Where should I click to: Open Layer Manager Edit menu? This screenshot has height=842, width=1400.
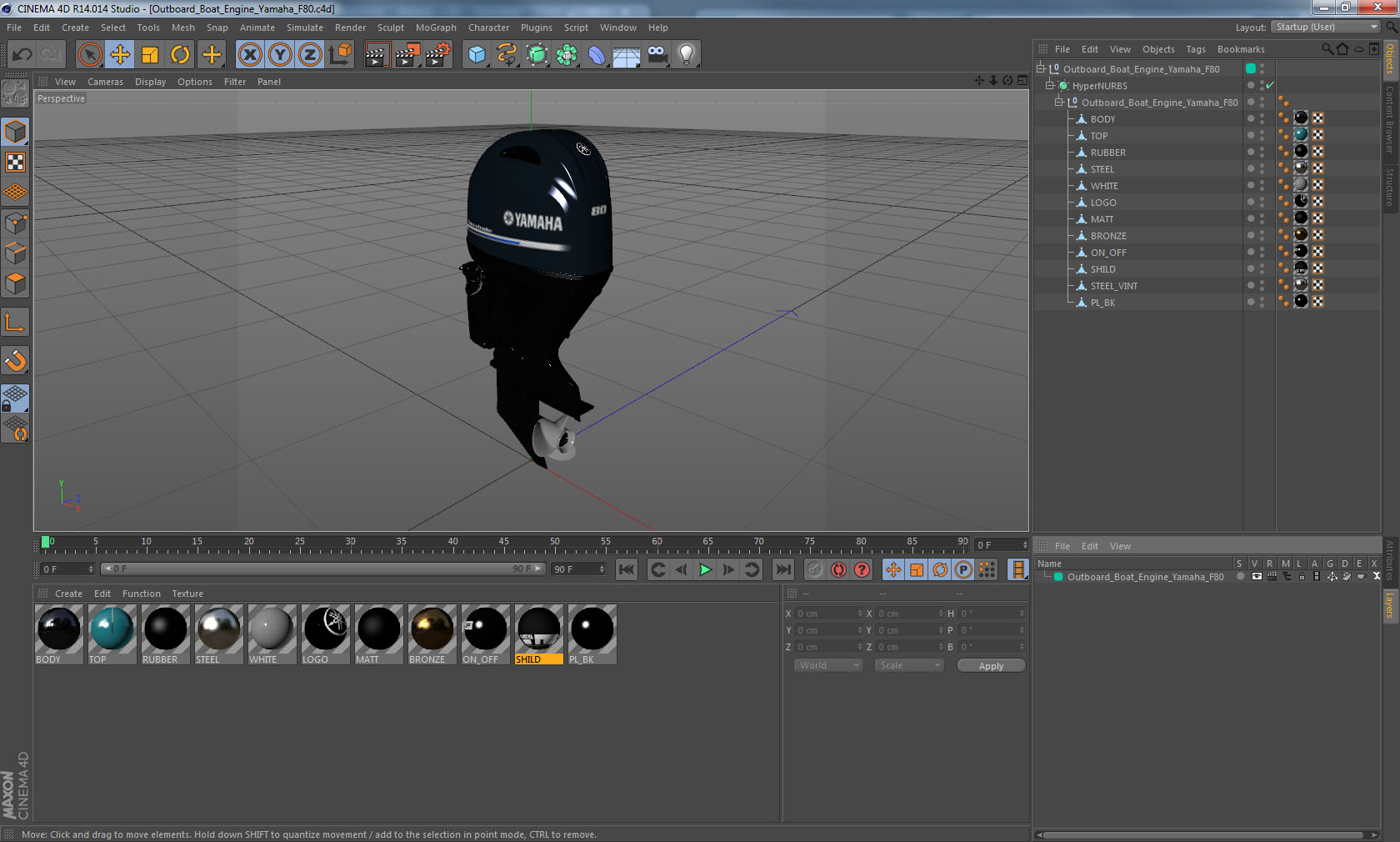[1089, 546]
